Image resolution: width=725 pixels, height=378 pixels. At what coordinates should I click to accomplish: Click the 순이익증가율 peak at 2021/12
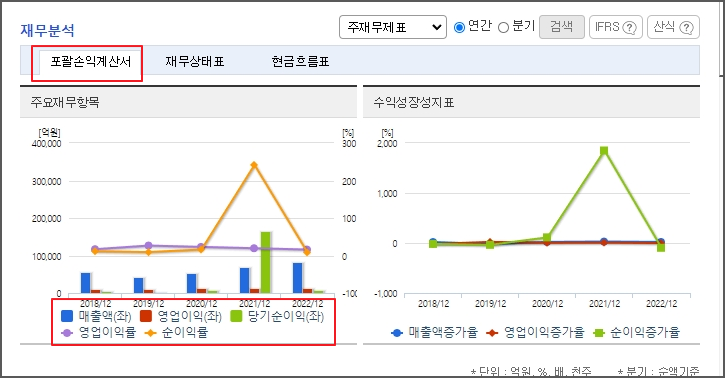(604, 151)
